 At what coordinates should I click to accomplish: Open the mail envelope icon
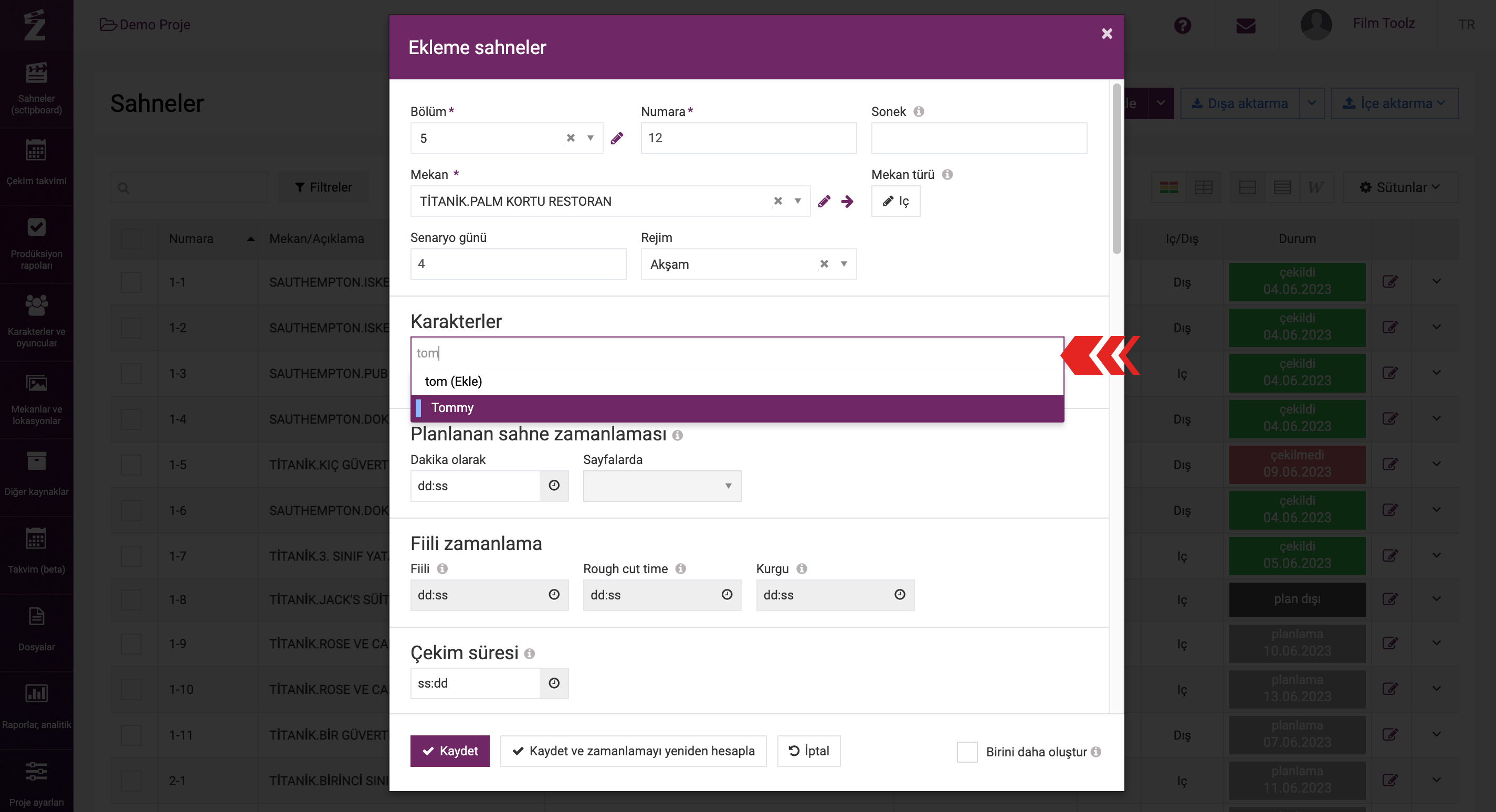(x=1246, y=26)
